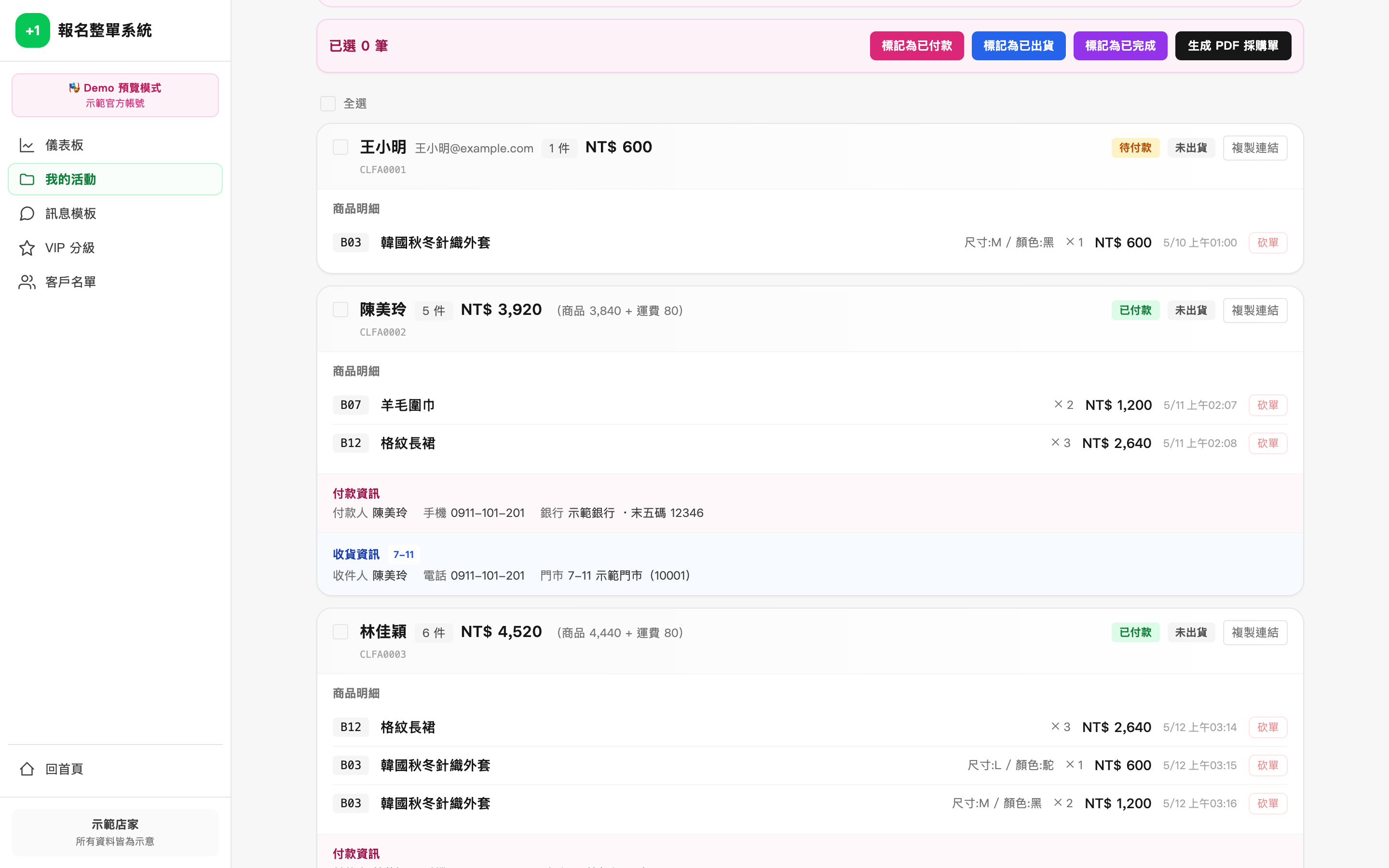
Task: Click customer name 林佳穎
Action: (x=383, y=632)
